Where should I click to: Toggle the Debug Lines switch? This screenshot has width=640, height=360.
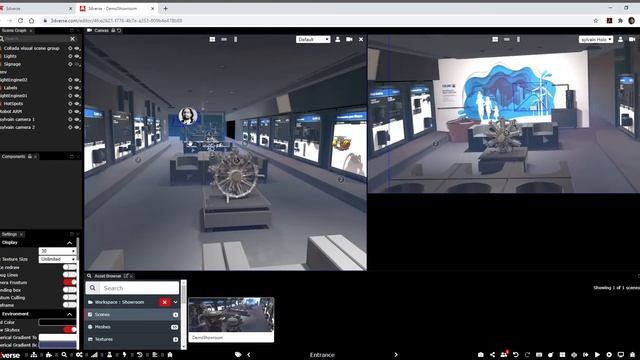coord(70,275)
